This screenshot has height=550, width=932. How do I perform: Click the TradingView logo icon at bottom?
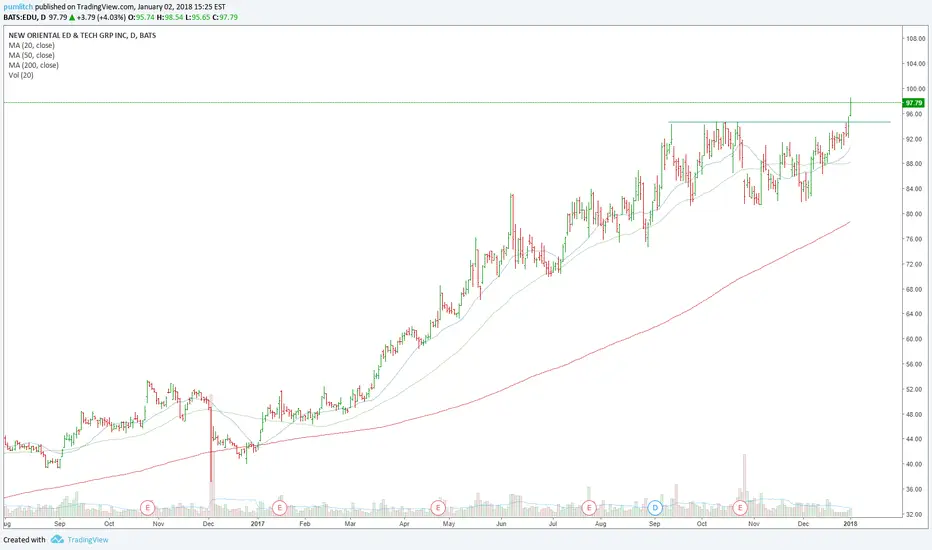[57, 539]
